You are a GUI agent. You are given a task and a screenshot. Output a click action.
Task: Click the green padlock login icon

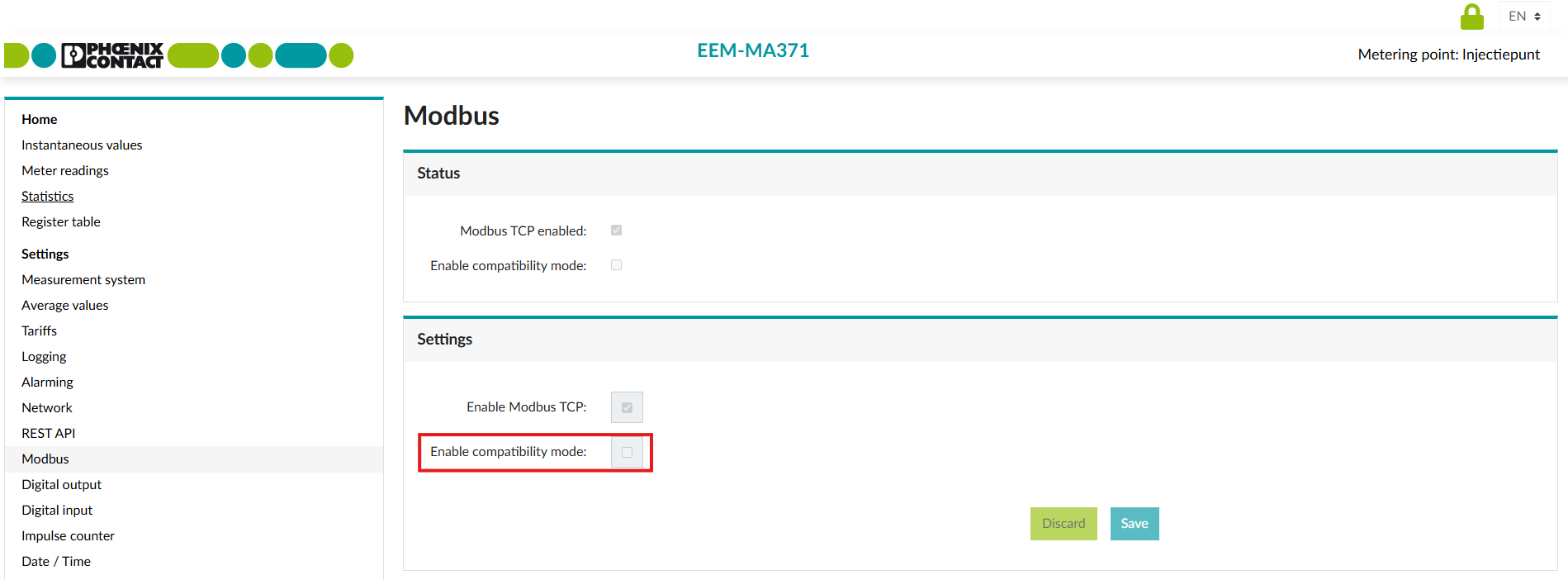(1471, 17)
